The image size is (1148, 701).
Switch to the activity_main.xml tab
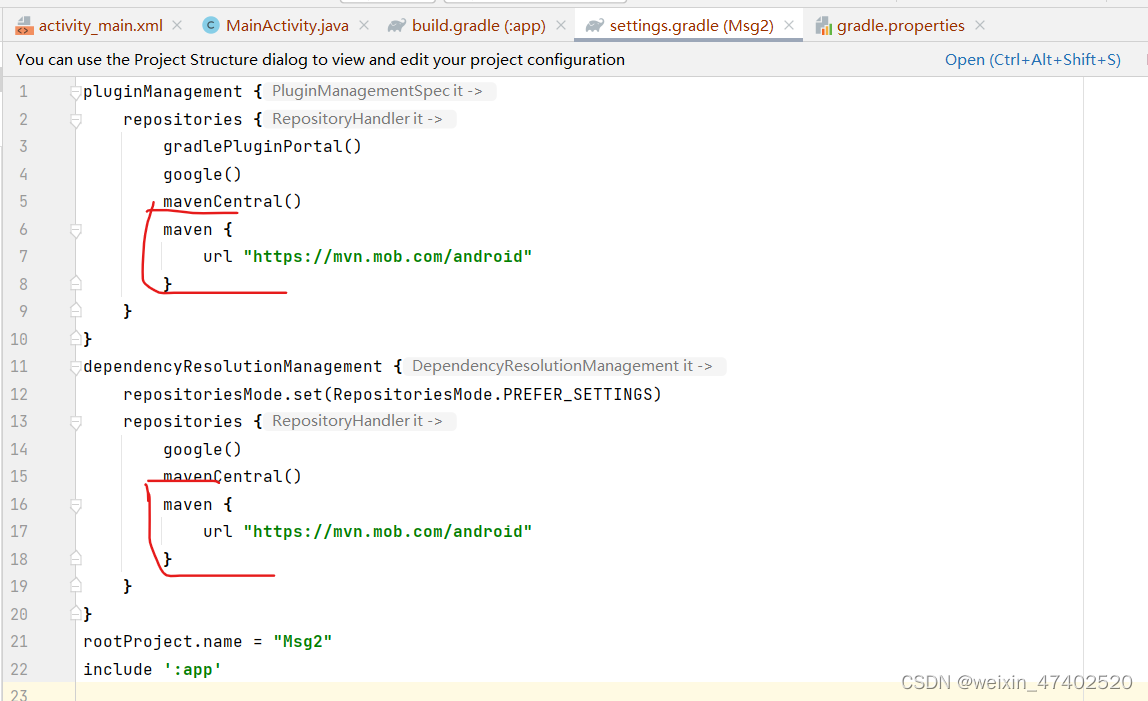[x=100, y=25]
